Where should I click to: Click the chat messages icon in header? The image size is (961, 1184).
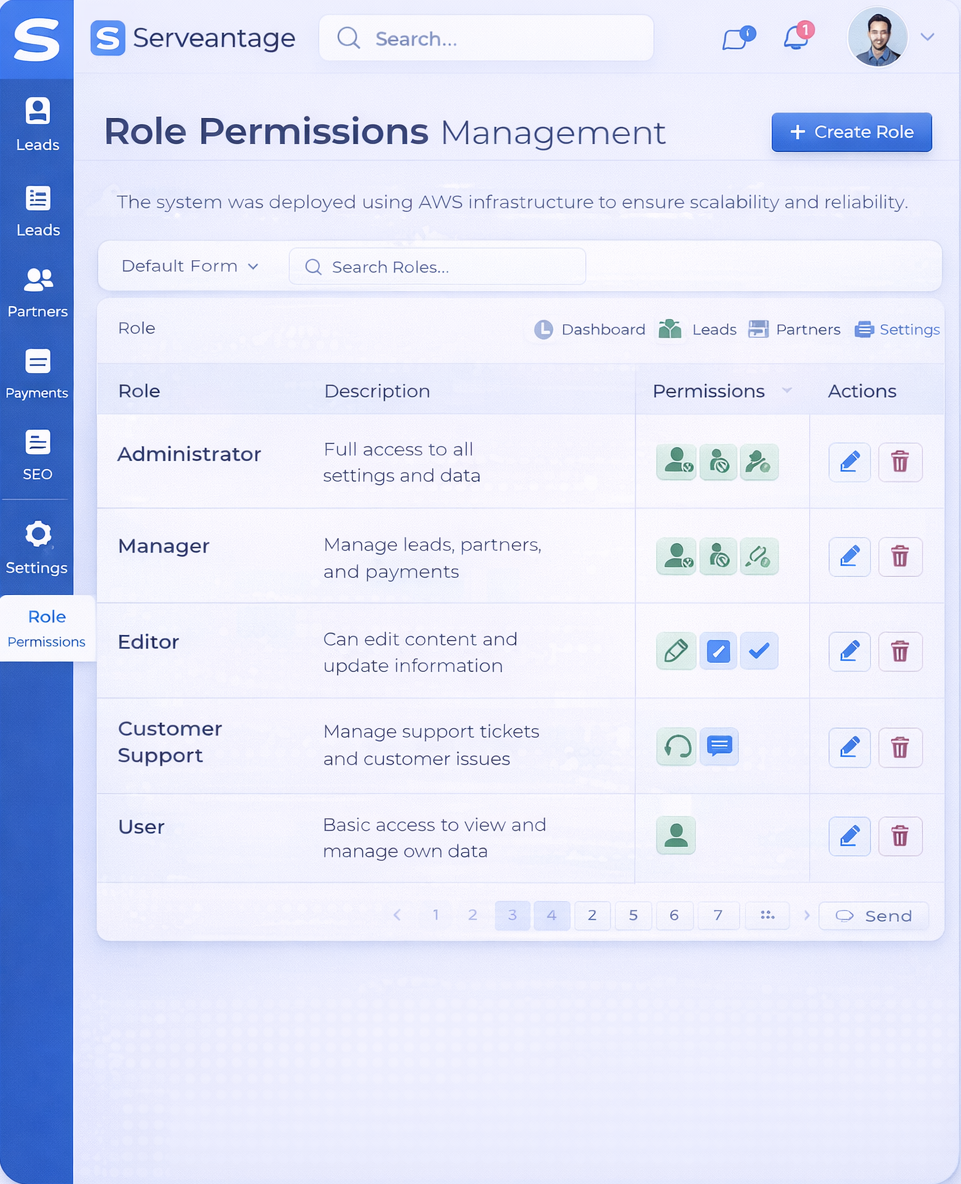click(736, 39)
